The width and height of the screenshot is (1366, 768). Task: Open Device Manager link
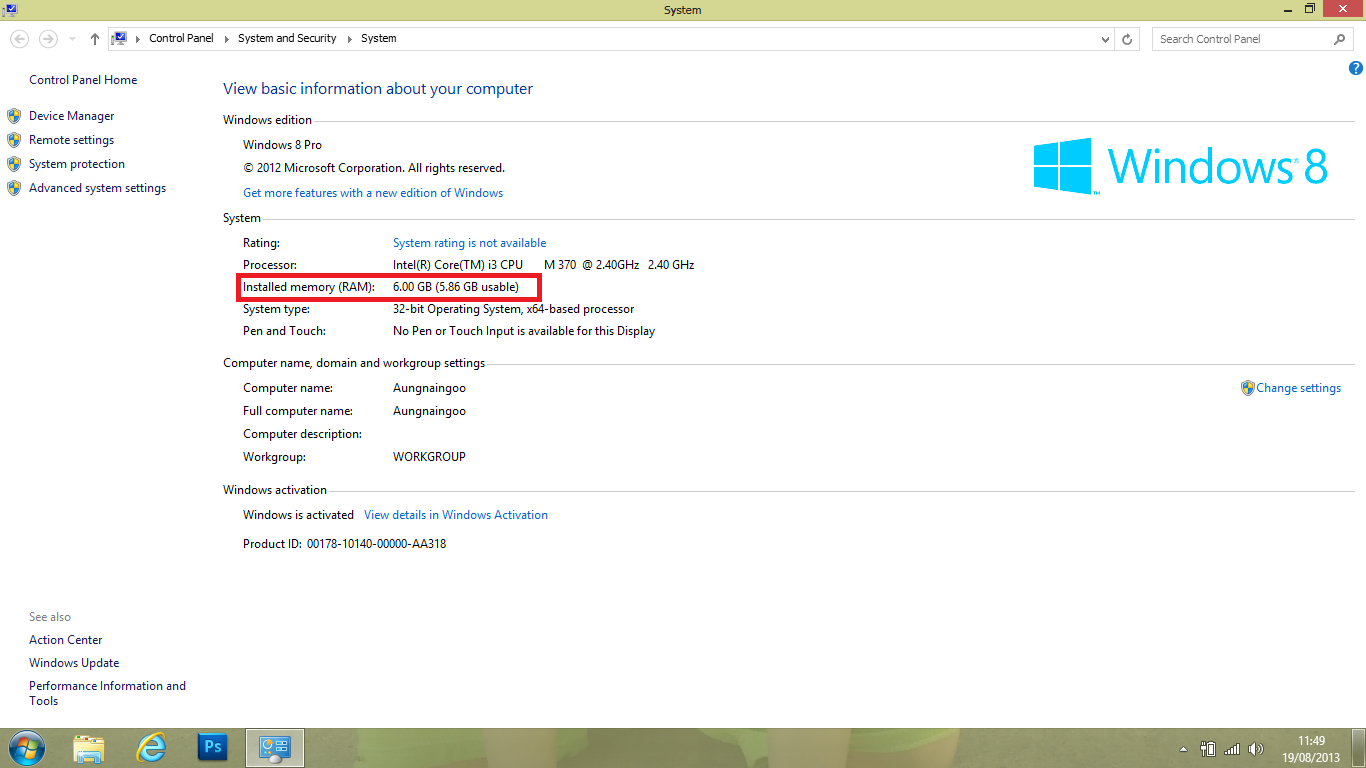click(x=72, y=116)
